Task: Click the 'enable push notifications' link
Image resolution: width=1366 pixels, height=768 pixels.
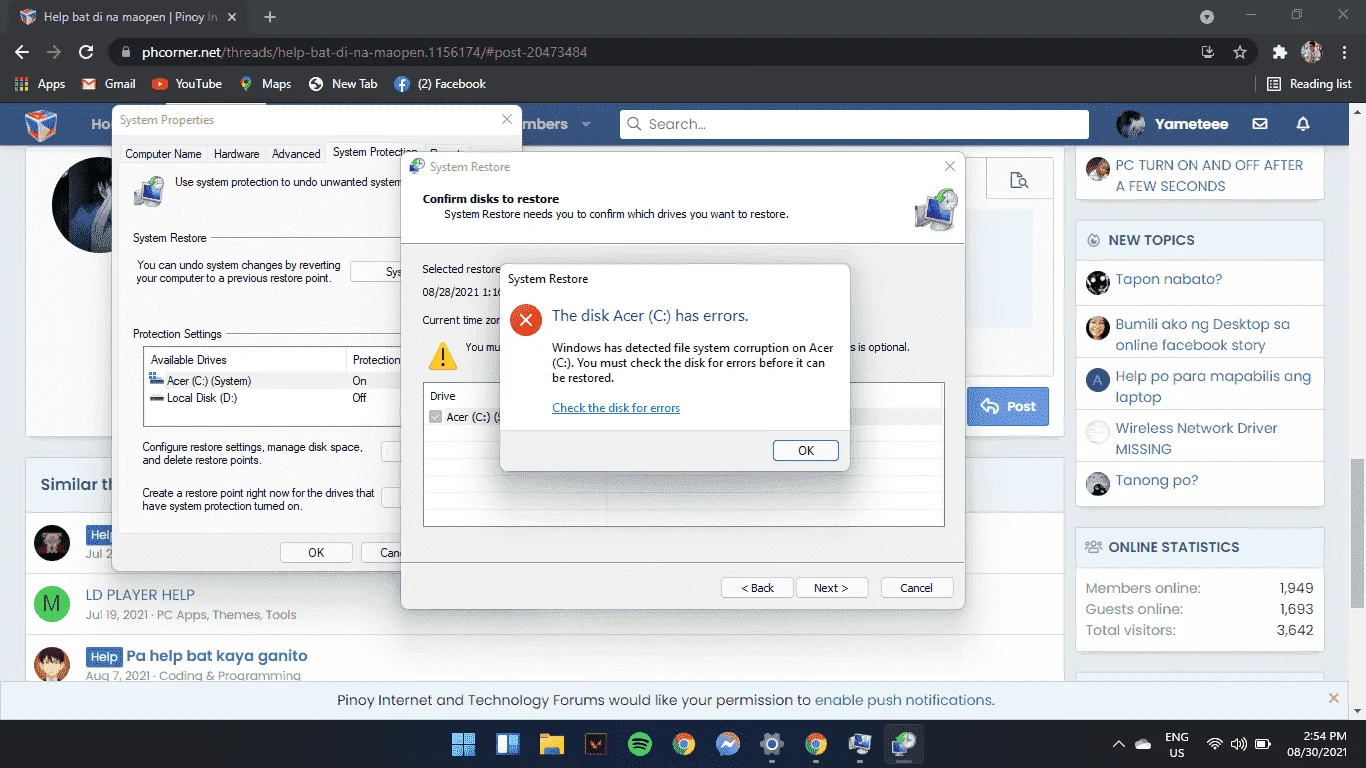Action: [903, 700]
